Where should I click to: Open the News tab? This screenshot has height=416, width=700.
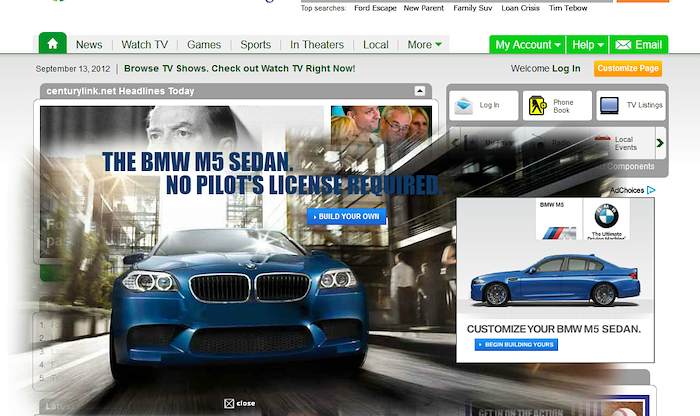point(89,45)
